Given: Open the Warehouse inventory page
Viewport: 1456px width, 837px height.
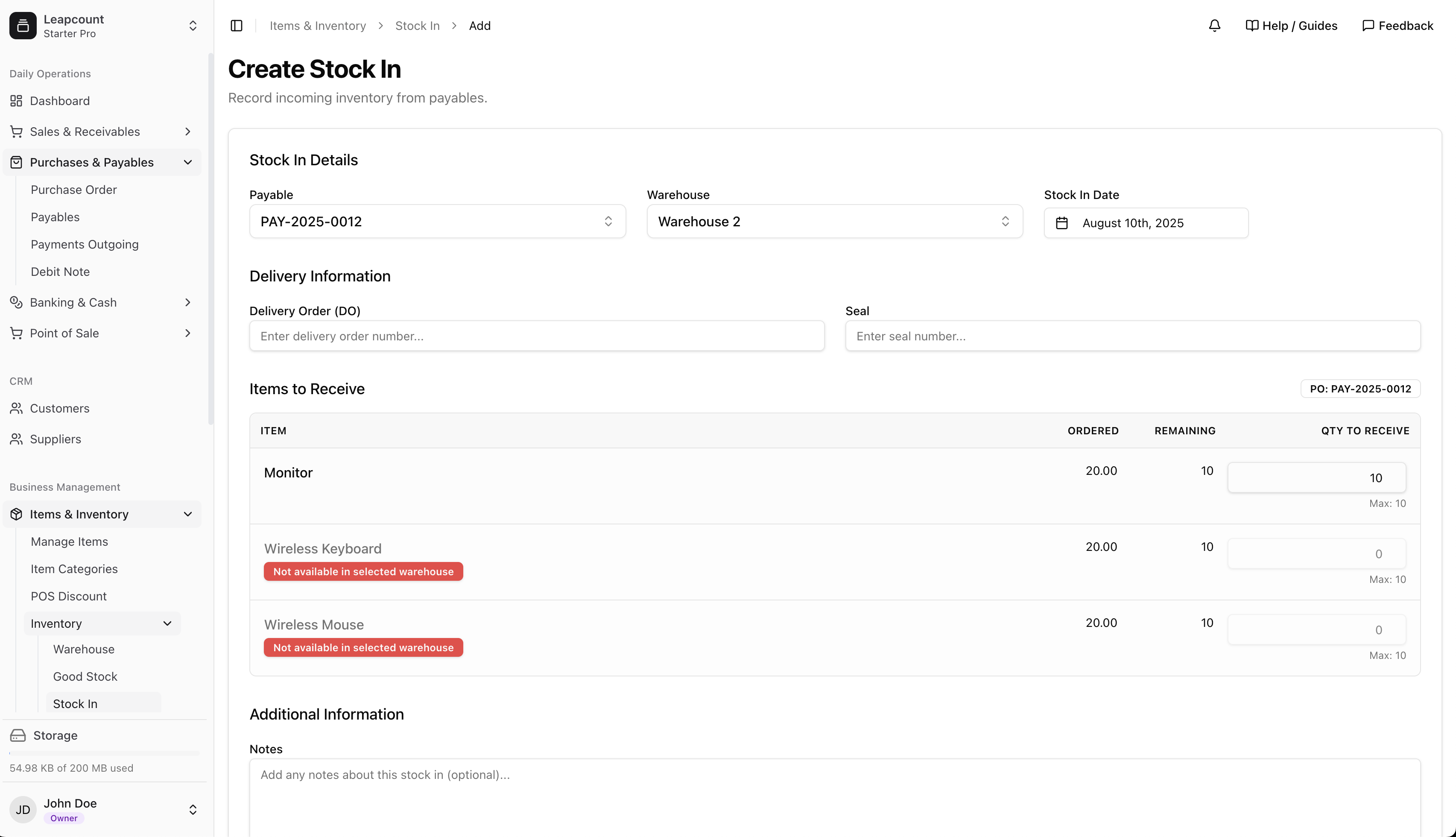Looking at the screenshot, I should pos(84,650).
